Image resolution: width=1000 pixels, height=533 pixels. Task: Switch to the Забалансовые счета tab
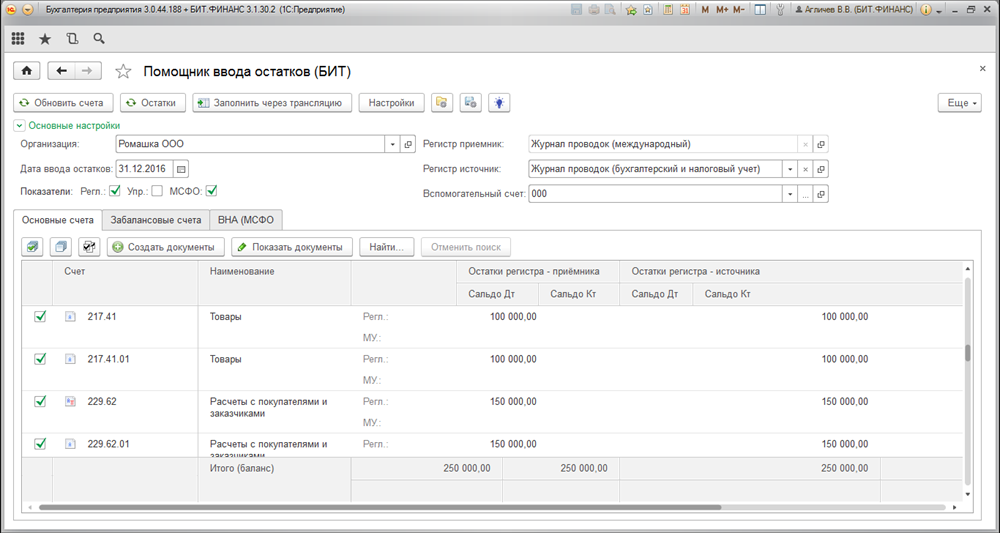[x=155, y=220]
